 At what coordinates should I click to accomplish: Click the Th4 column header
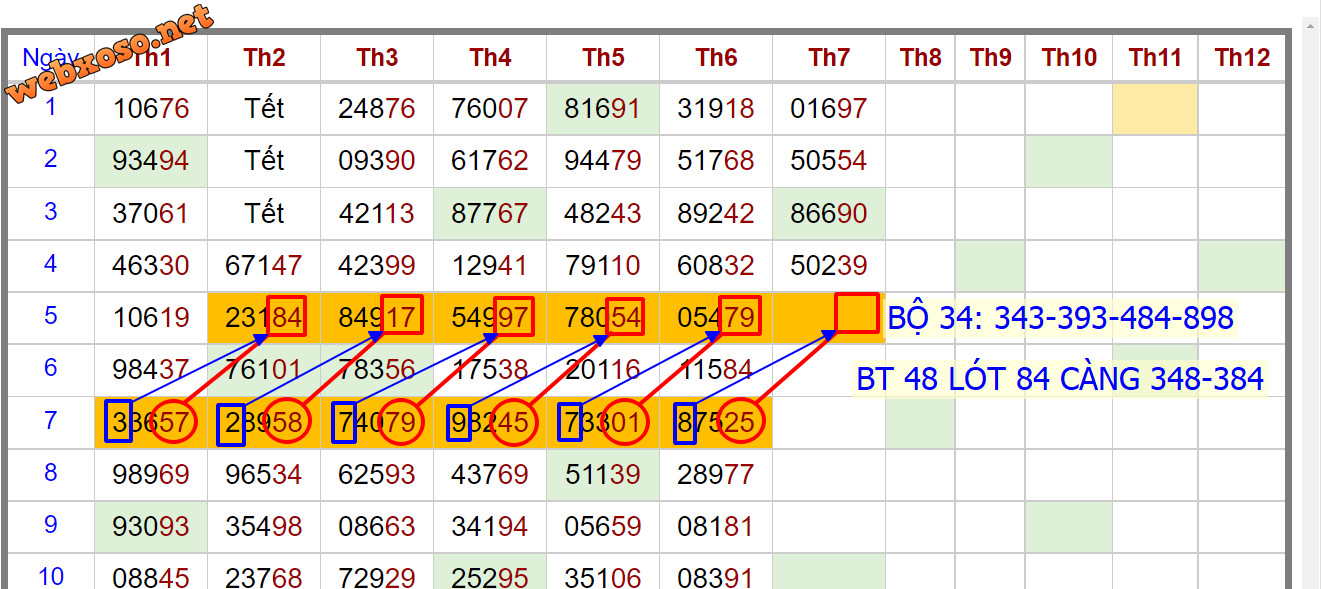490,58
